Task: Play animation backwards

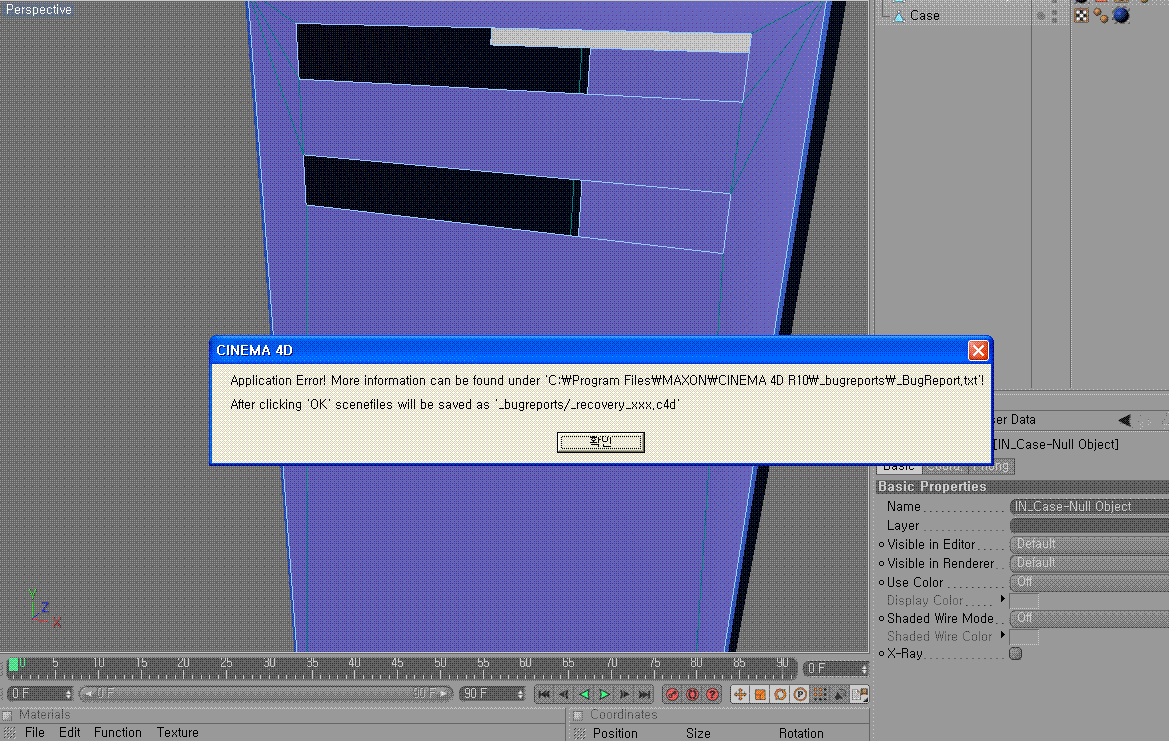Action: pos(584,695)
